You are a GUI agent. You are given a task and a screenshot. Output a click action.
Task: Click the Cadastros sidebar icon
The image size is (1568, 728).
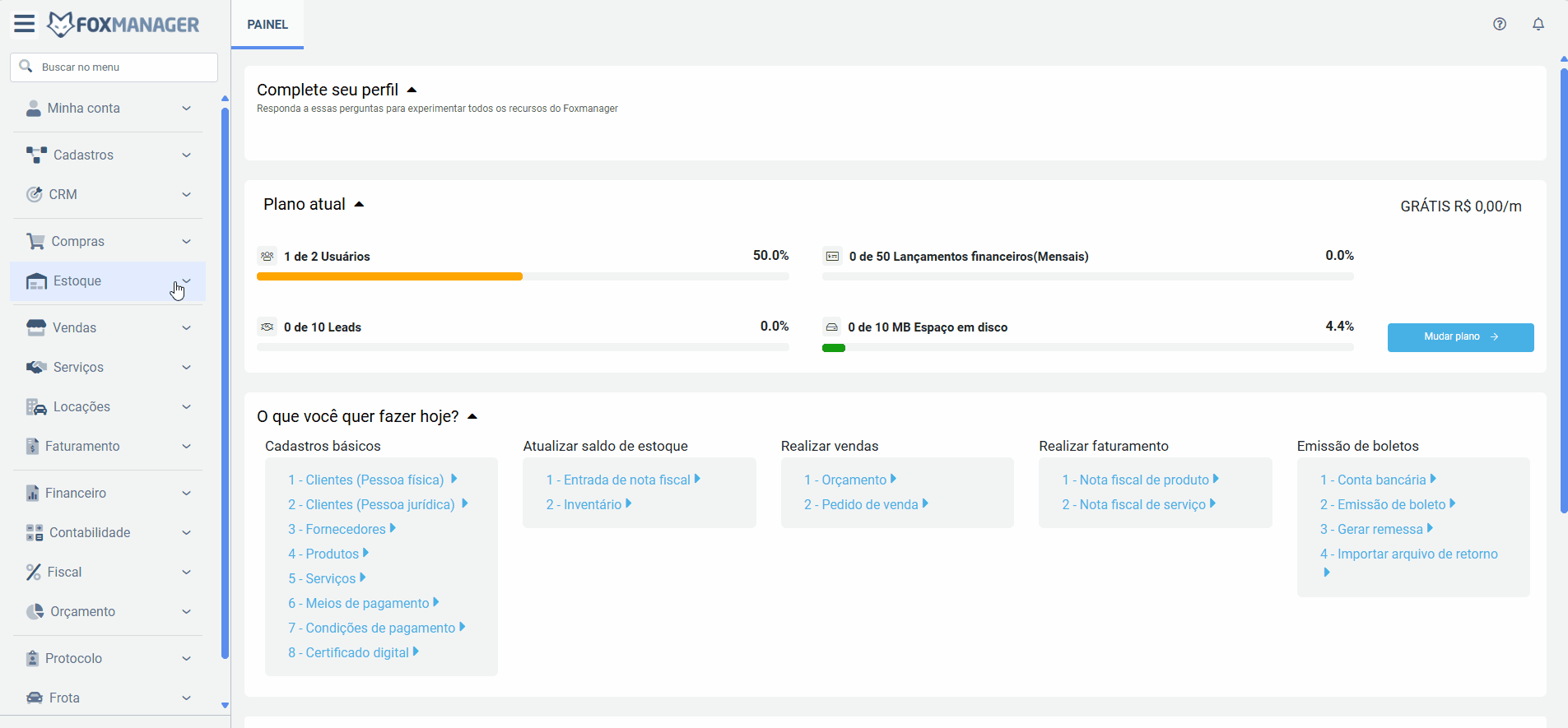[x=37, y=155]
